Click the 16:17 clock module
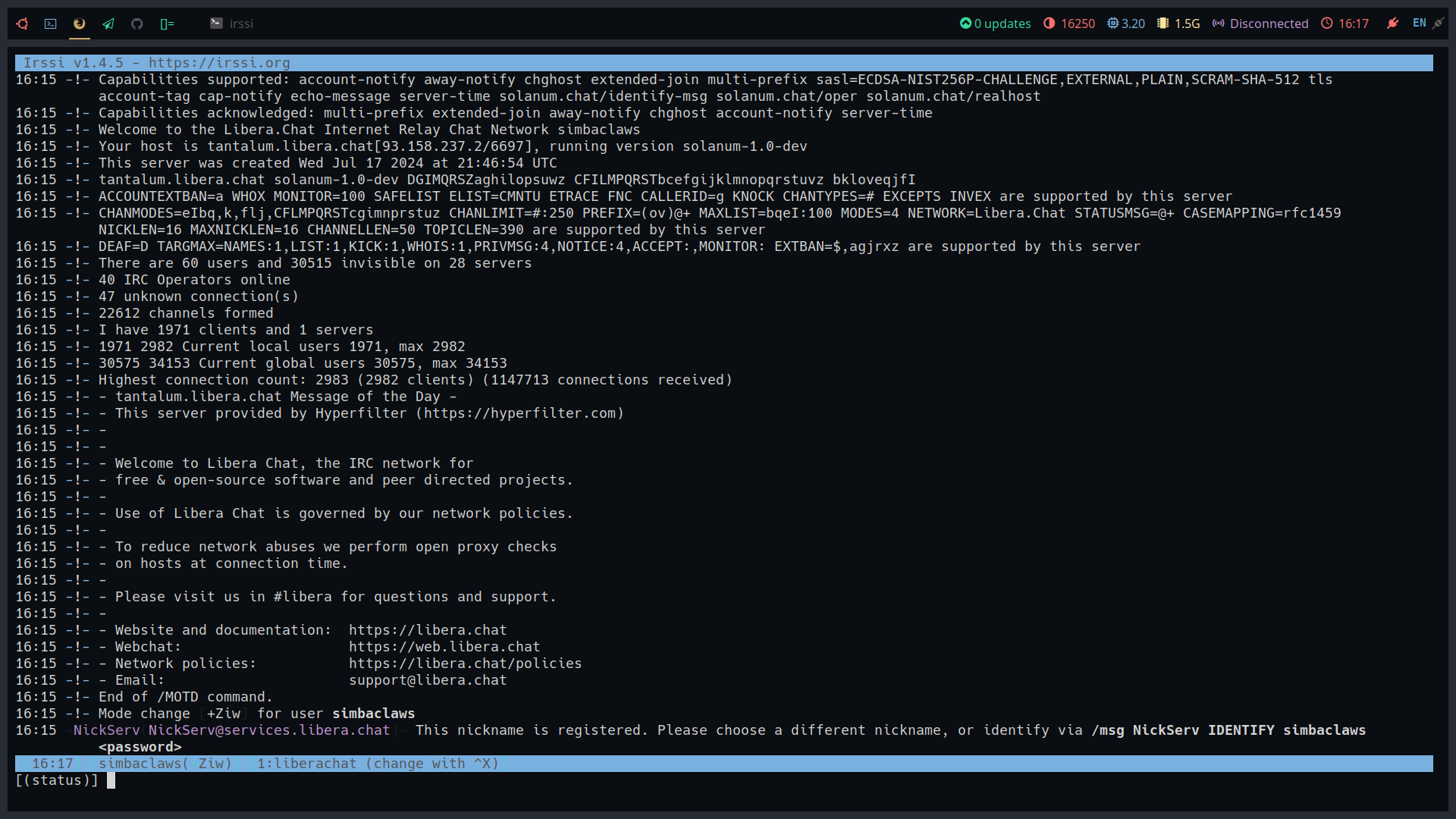Viewport: 1456px width, 819px height. pyautogui.click(x=1345, y=24)
